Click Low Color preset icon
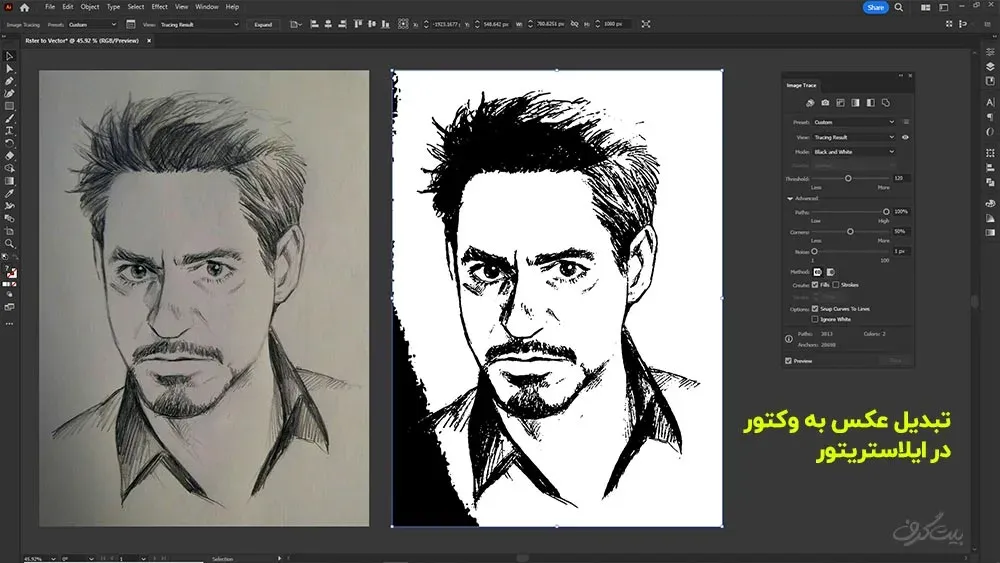Screen dimensions: 1000x563 [x=841, y=103]
